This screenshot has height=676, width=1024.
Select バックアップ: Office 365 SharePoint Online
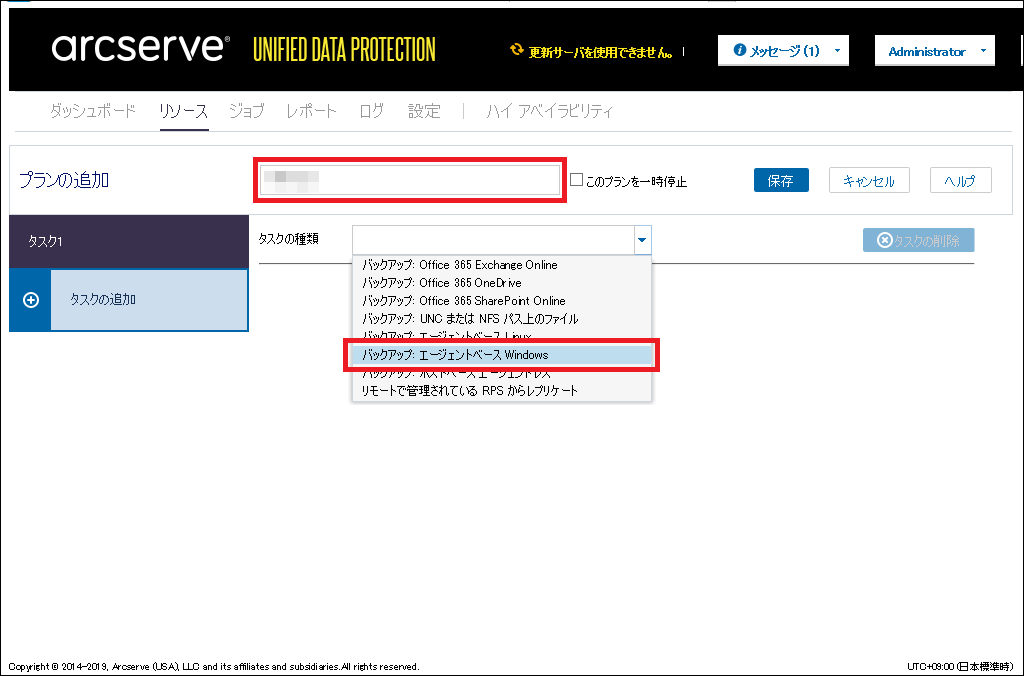coord(502,300)
